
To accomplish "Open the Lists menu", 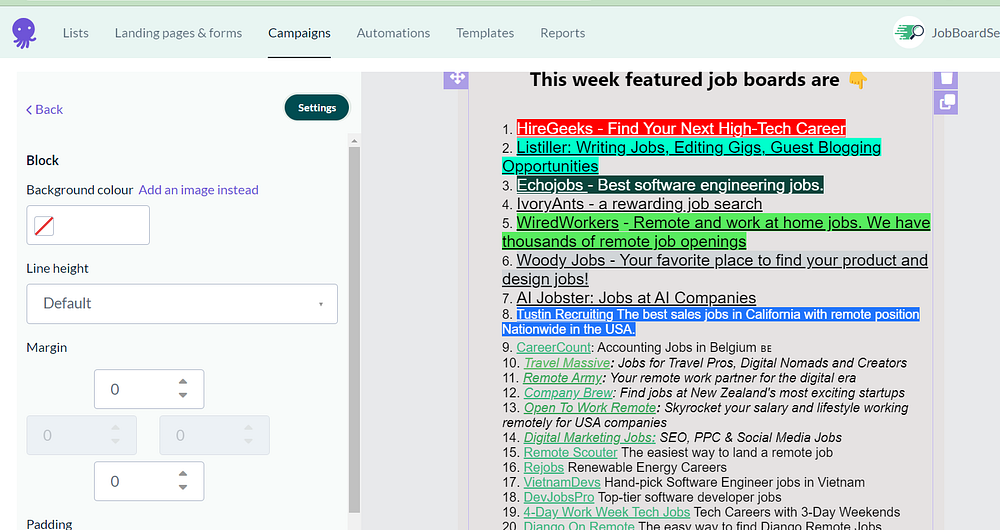I will point(75,33).
